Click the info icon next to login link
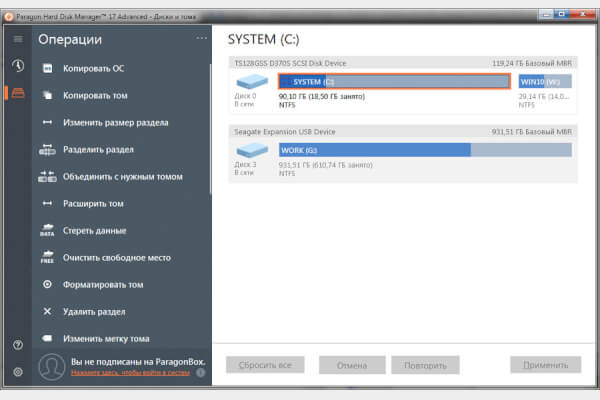 [201, 372]
